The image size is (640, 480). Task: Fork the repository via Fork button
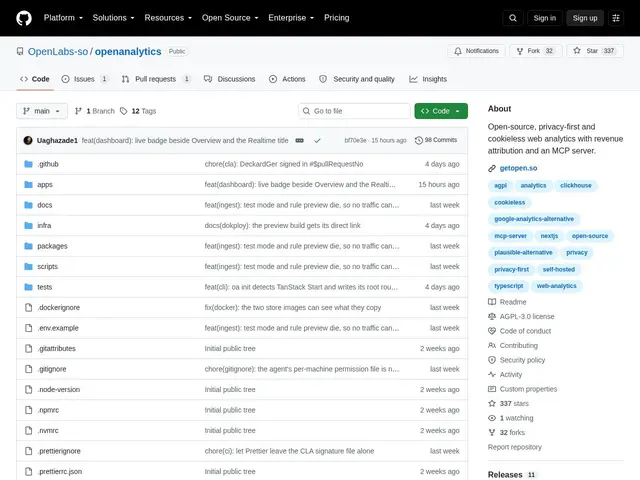(x=536, y=51)
